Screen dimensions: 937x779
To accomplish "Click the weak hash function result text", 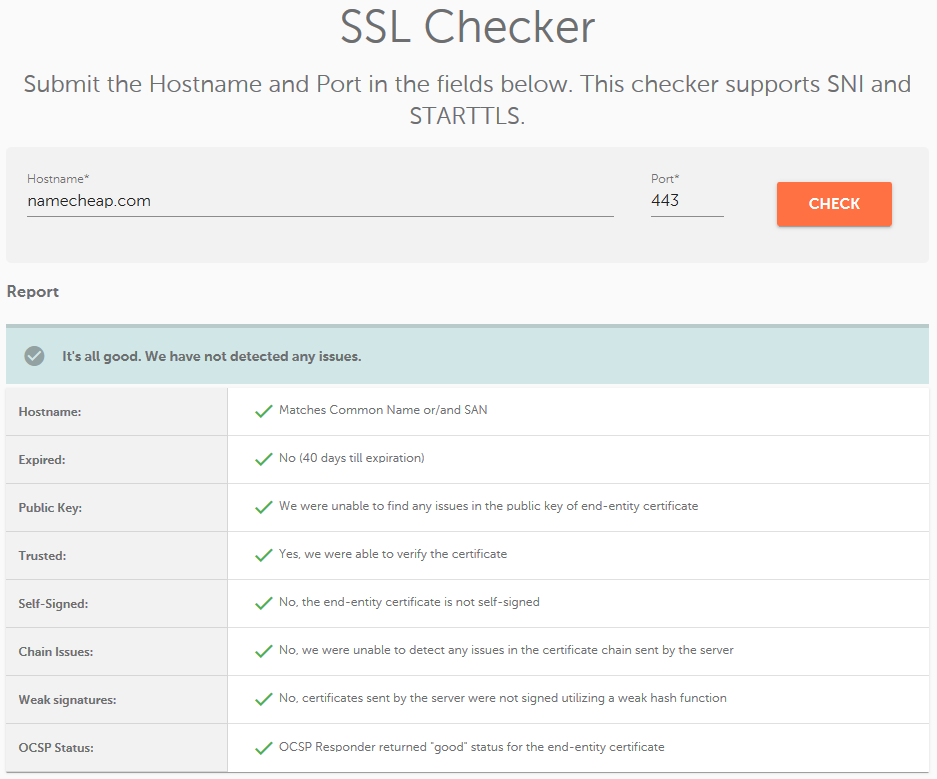I will tap(503, 698).
